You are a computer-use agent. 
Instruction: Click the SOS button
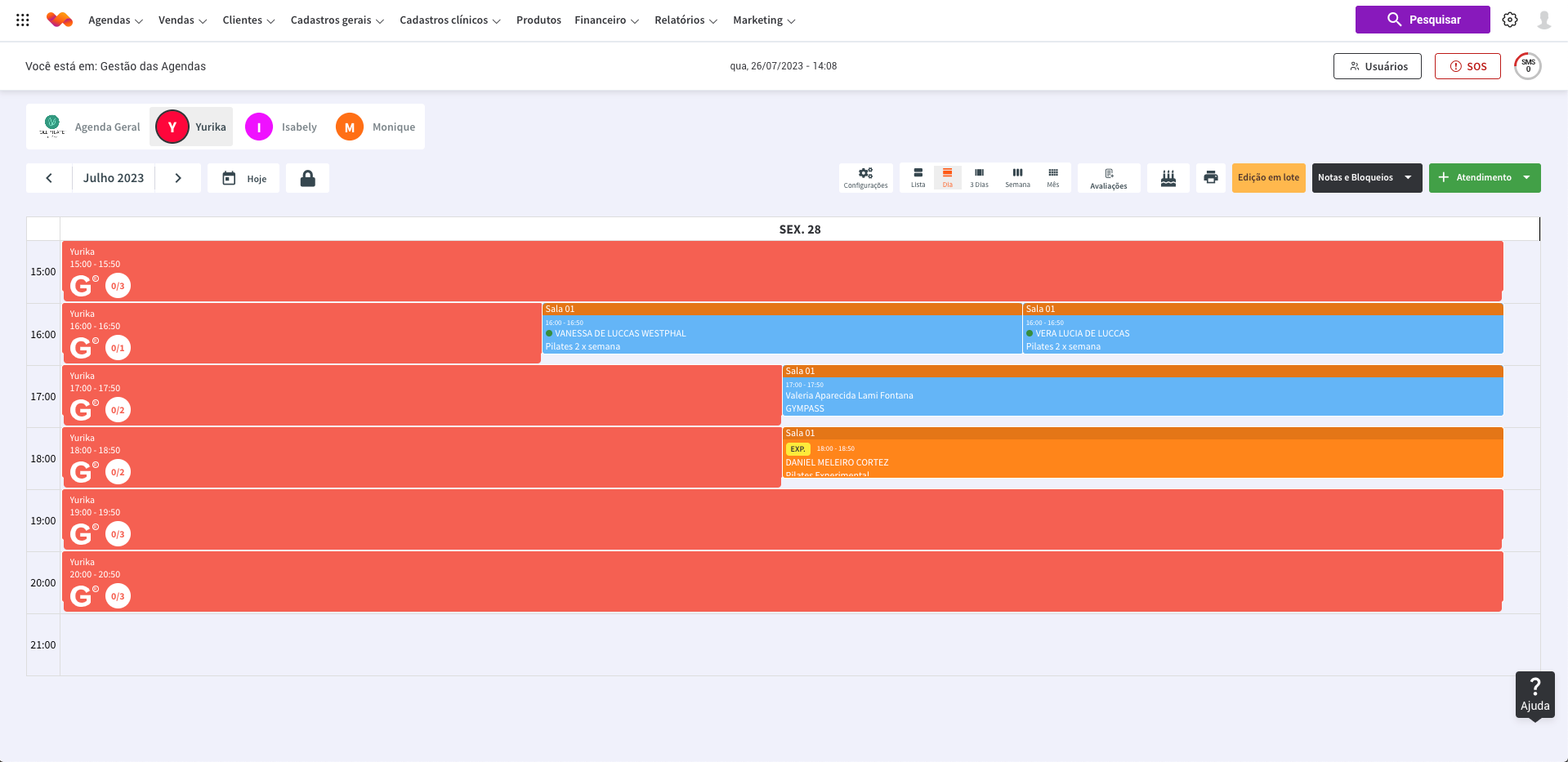pos(1467,66)
